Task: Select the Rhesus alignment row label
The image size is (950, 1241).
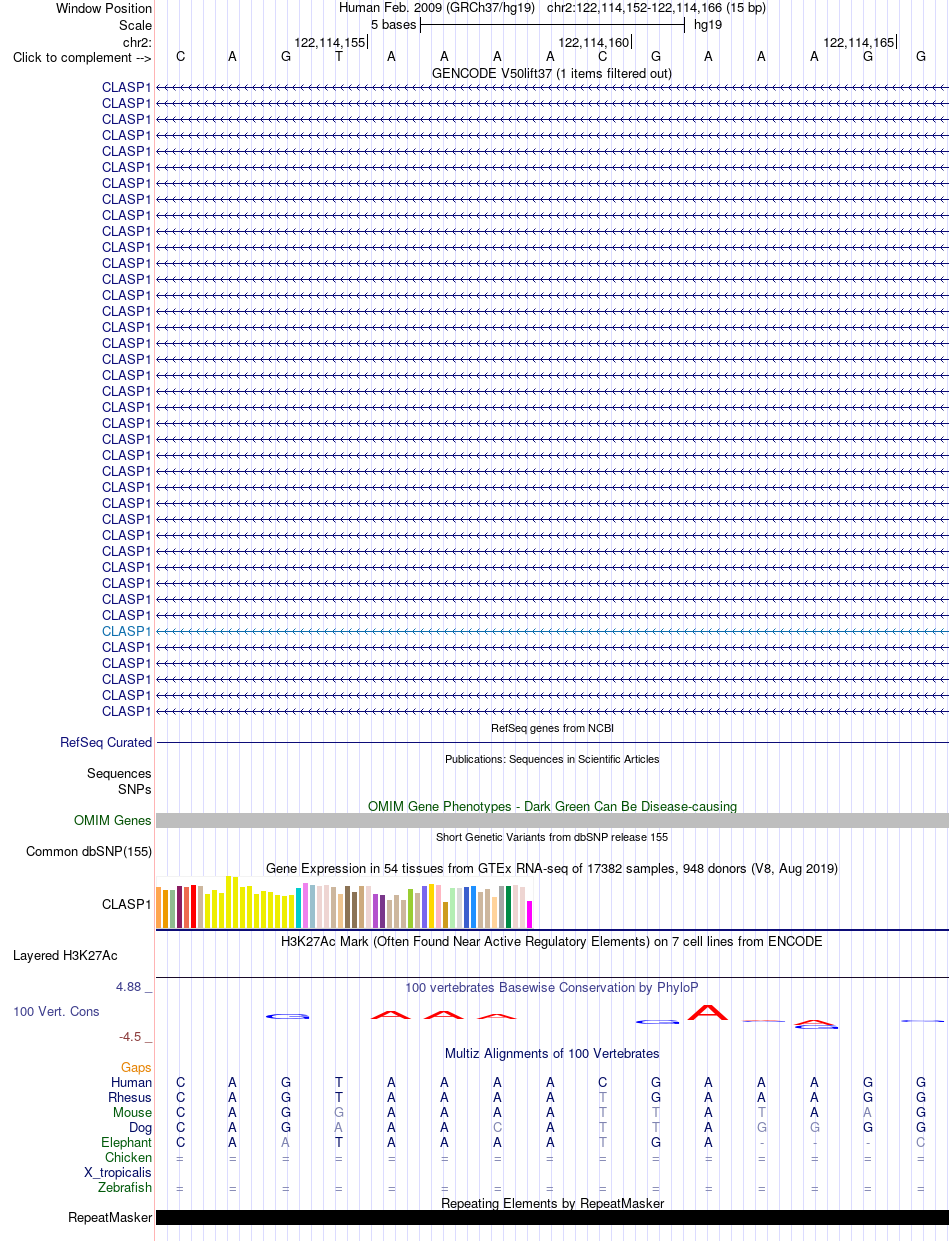Action: pyautogui.click(x=130, y=1097)
